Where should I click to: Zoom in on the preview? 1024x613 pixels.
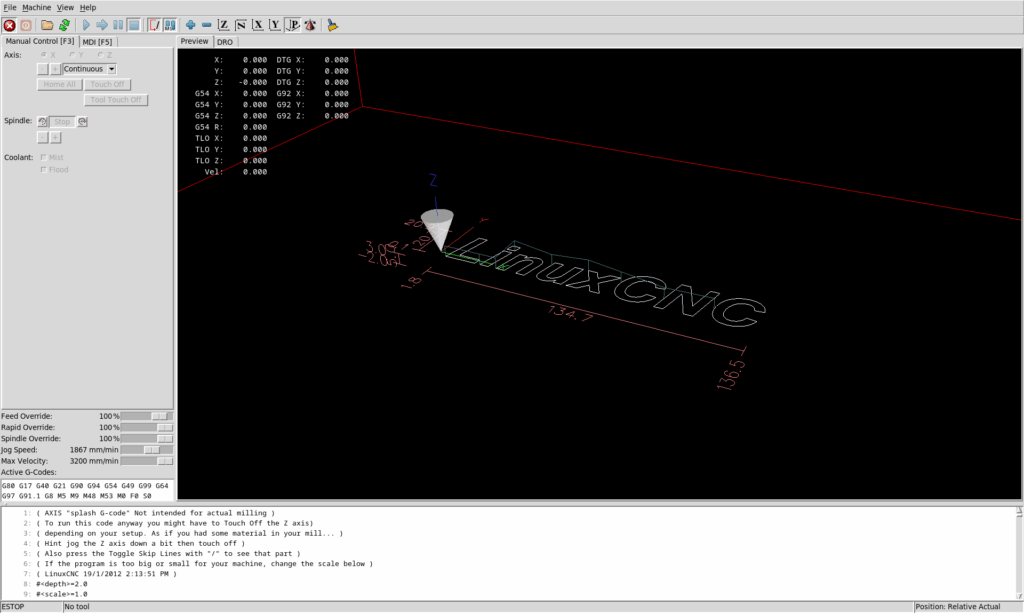191,24
